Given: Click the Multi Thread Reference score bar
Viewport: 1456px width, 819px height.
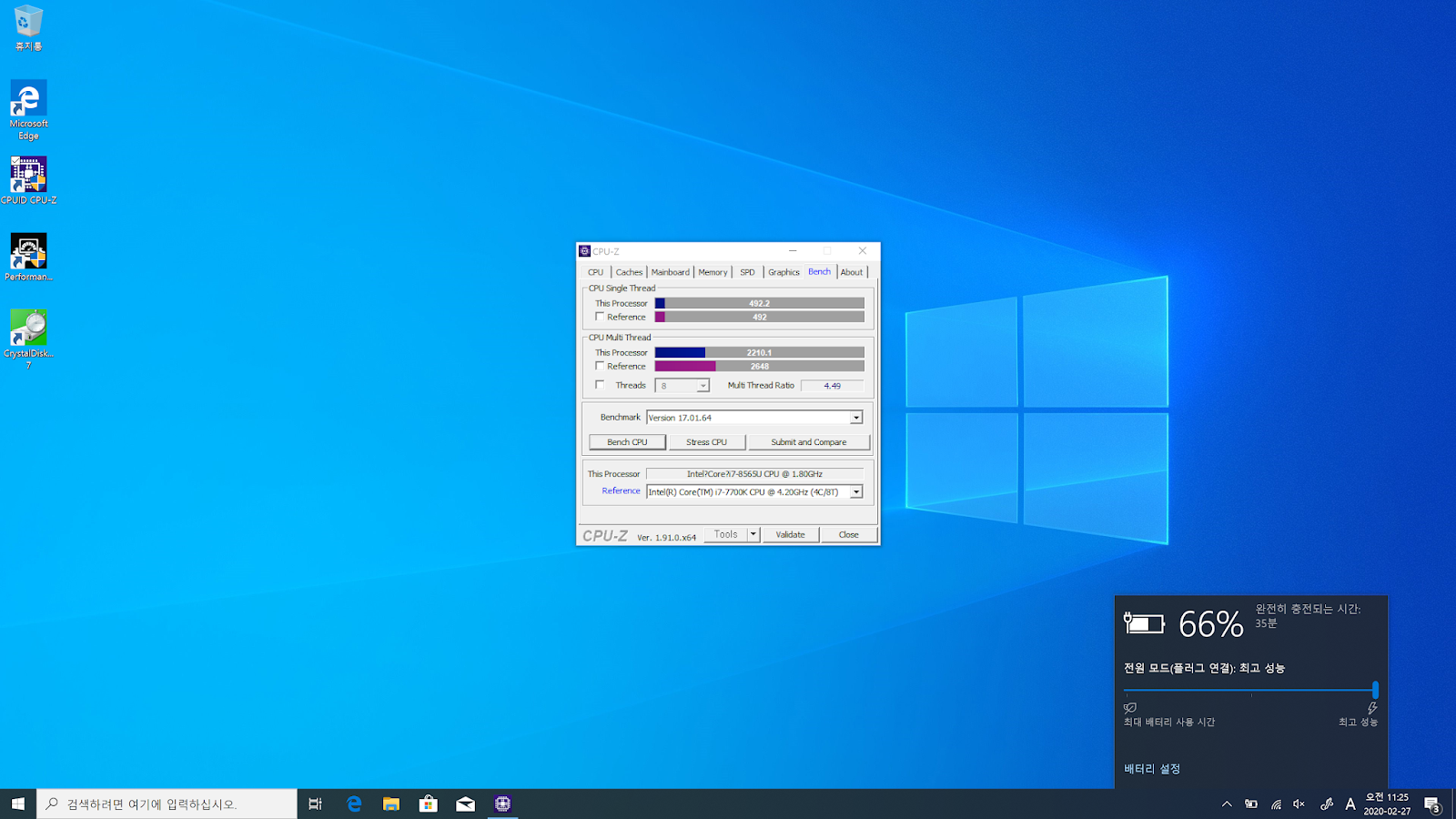Looking at the screenshot, I should click(760, 366).
